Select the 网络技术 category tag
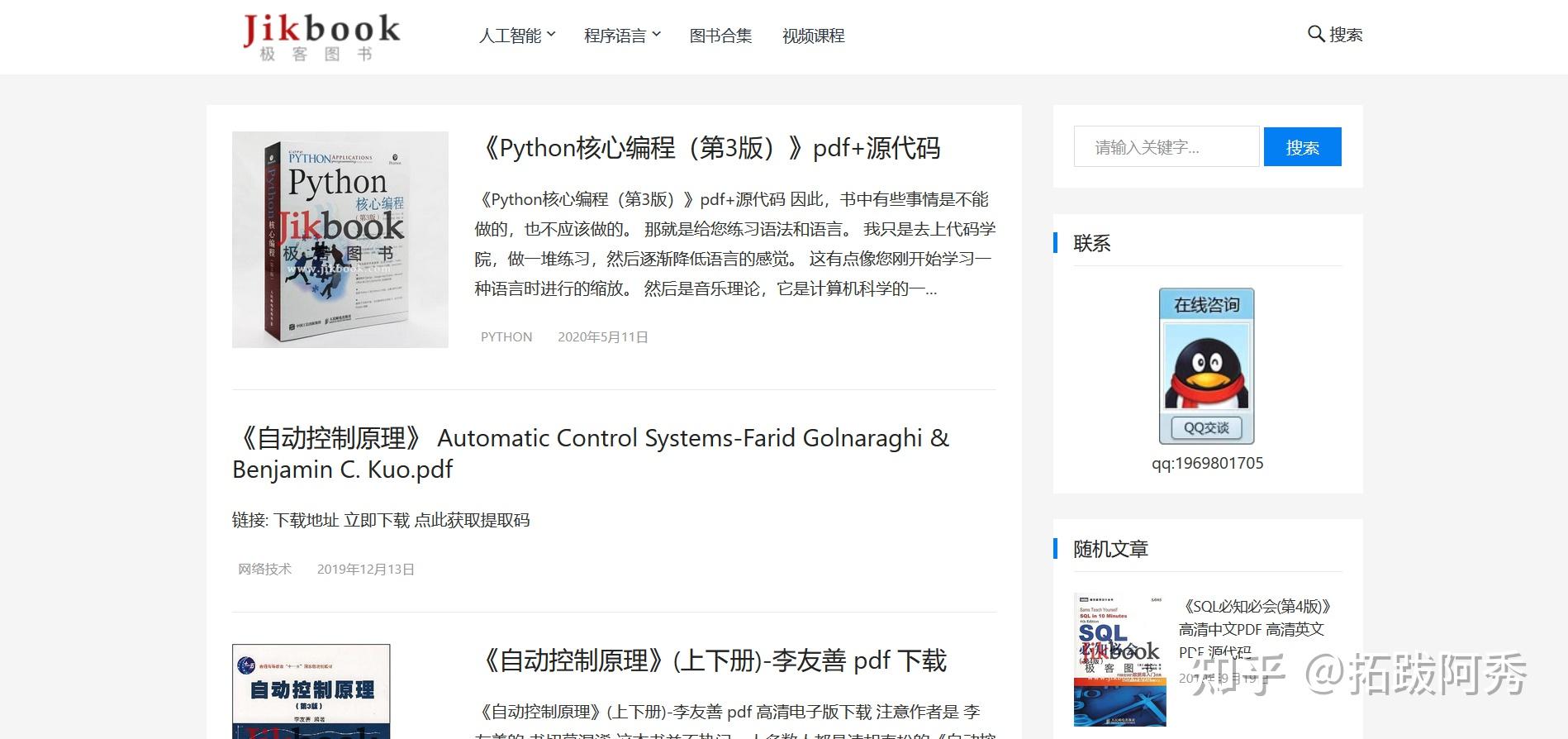1568x739 pixels. pos(264,570)
